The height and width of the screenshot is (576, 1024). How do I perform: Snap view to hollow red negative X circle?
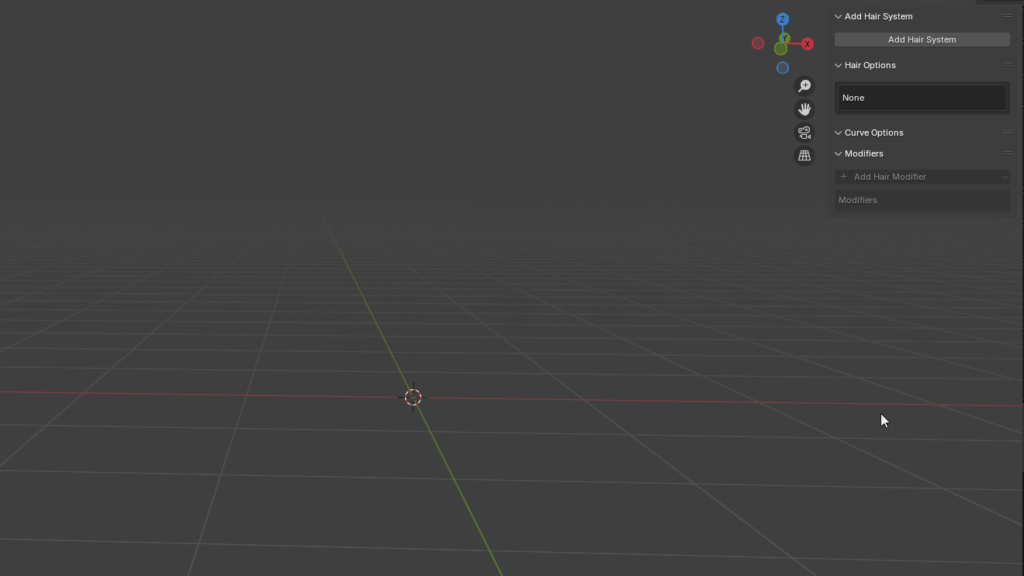758,43
